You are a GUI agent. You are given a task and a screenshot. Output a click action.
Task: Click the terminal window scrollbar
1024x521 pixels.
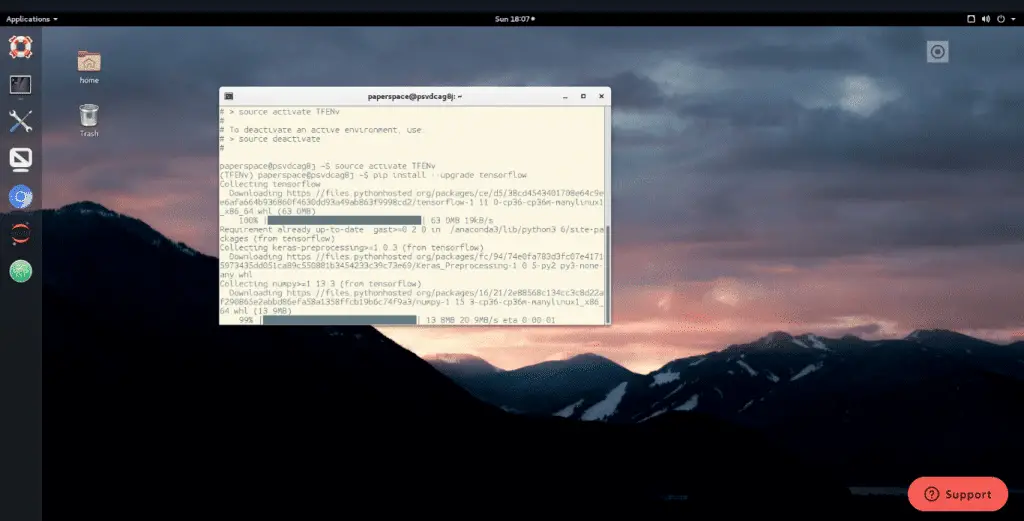[606, 270]
